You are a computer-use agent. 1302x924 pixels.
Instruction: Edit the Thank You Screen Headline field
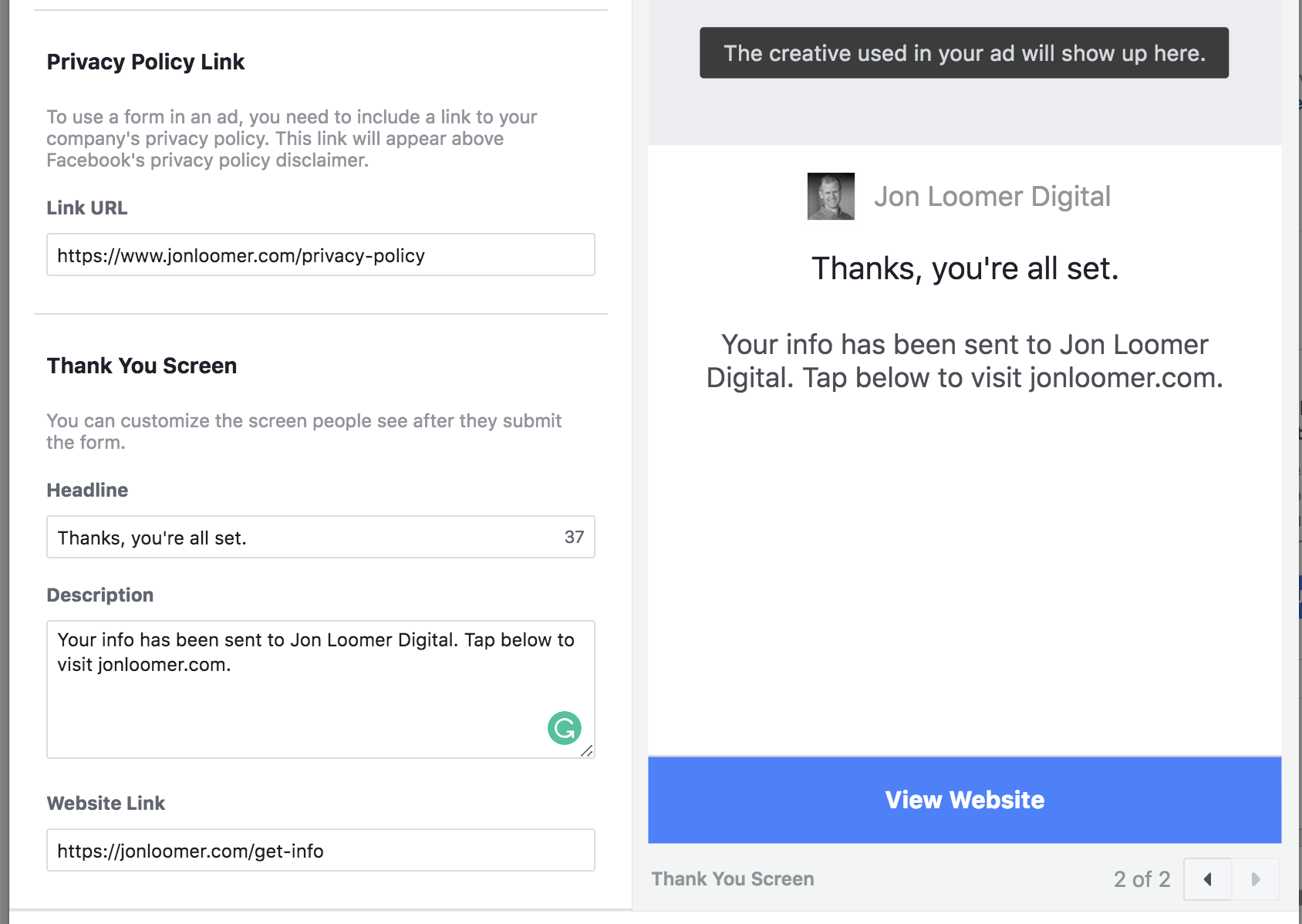pyautogui.click(x=321, y=537)
